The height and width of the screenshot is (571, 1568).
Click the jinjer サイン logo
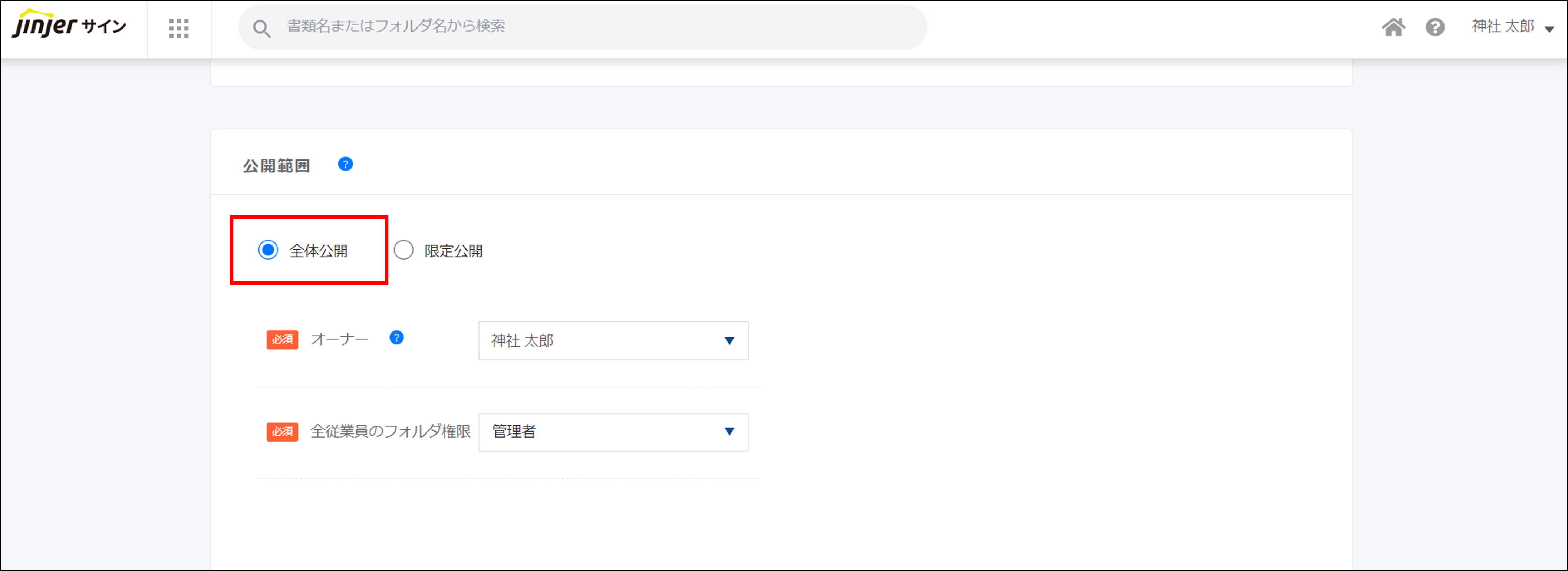click(69, 26)
